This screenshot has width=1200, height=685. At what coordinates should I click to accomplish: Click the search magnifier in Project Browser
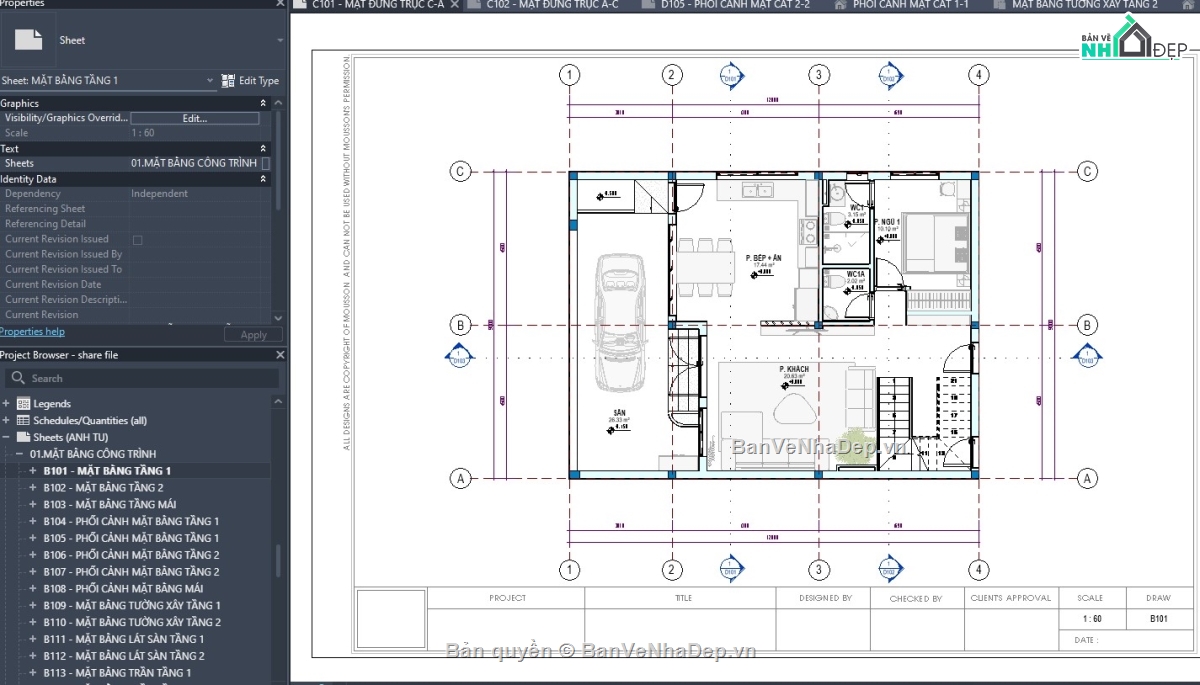(17, 379)
